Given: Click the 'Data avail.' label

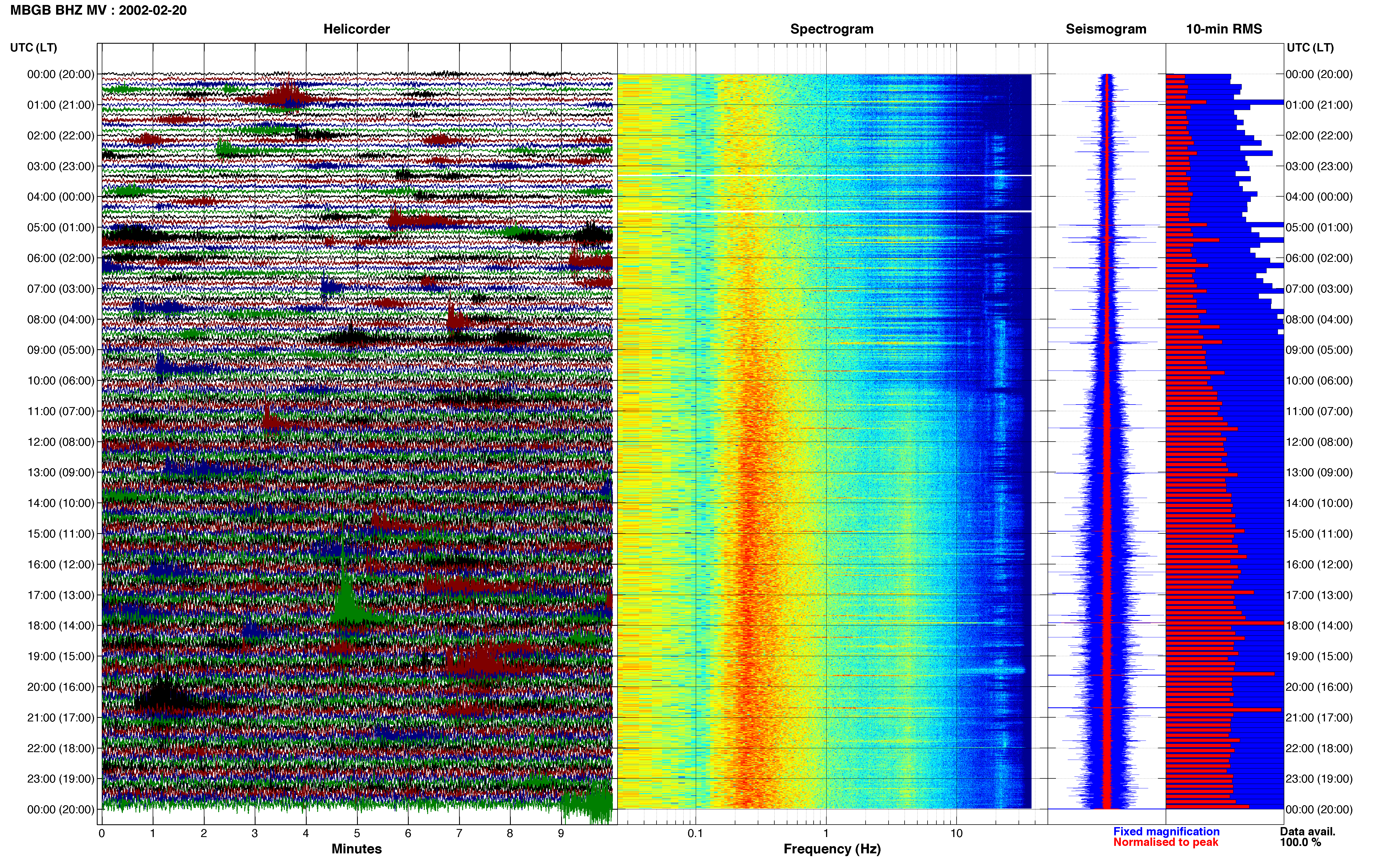Looking at the screenshot, I should 1307,831.
